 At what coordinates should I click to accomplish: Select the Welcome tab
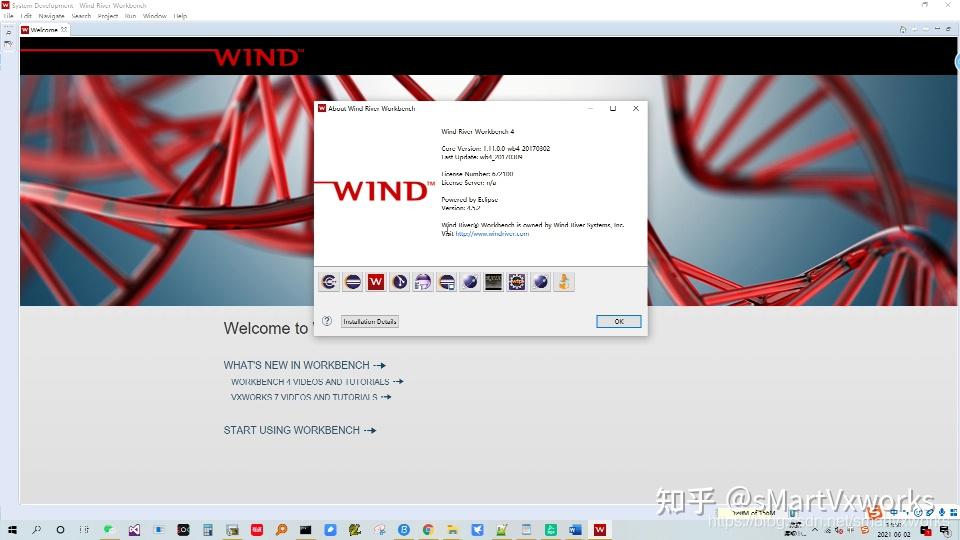[44, 29]
